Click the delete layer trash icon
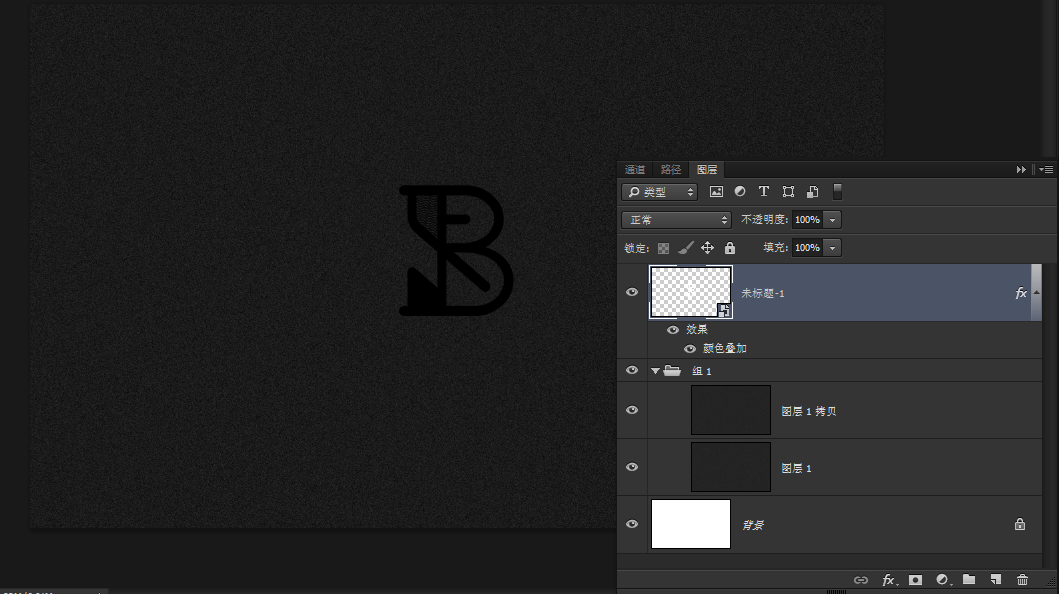The image size is (1059, 594). [x=1022, y=580]
